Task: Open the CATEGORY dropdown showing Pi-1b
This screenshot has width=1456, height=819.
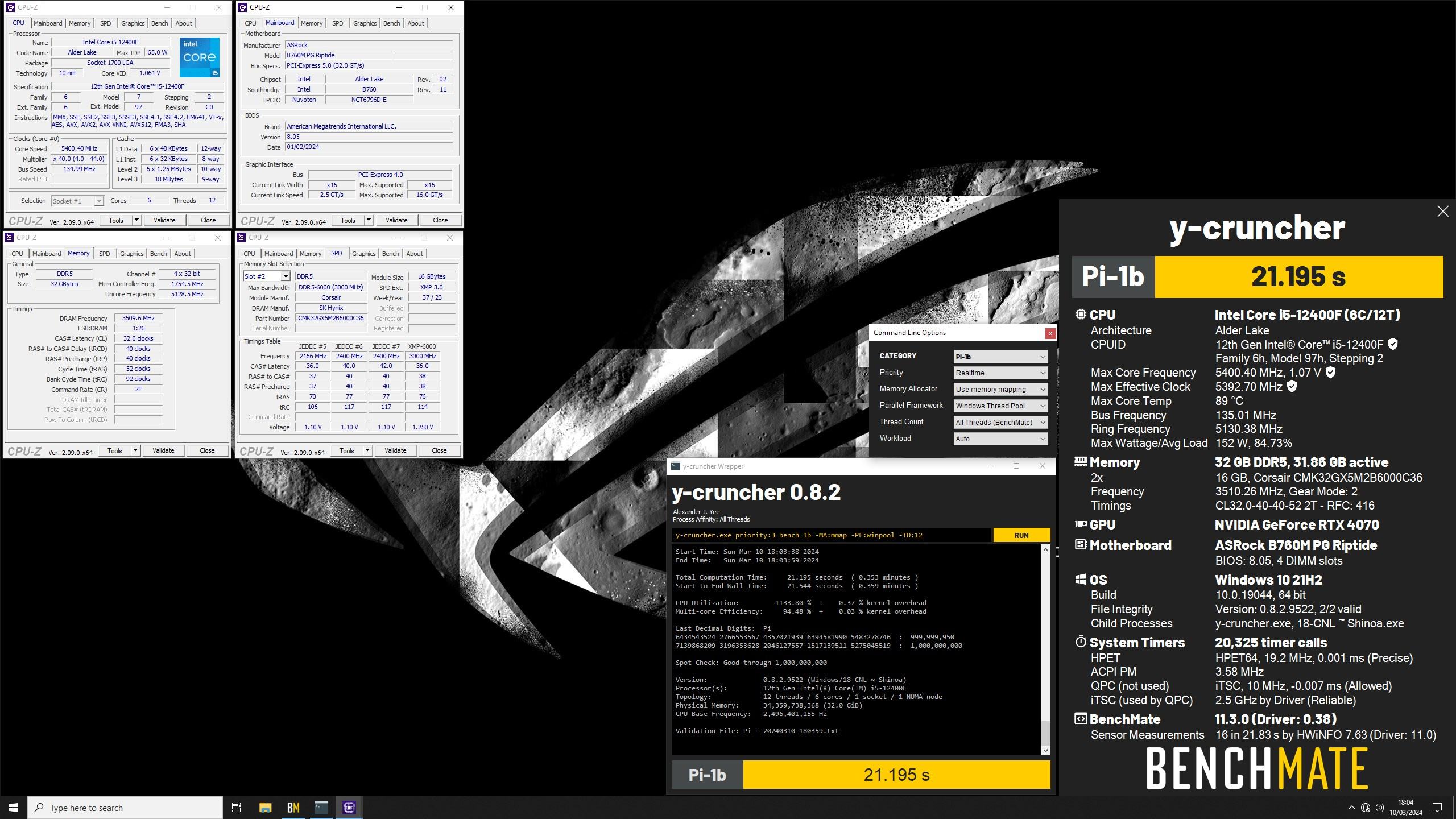Action: [1000, 357]
